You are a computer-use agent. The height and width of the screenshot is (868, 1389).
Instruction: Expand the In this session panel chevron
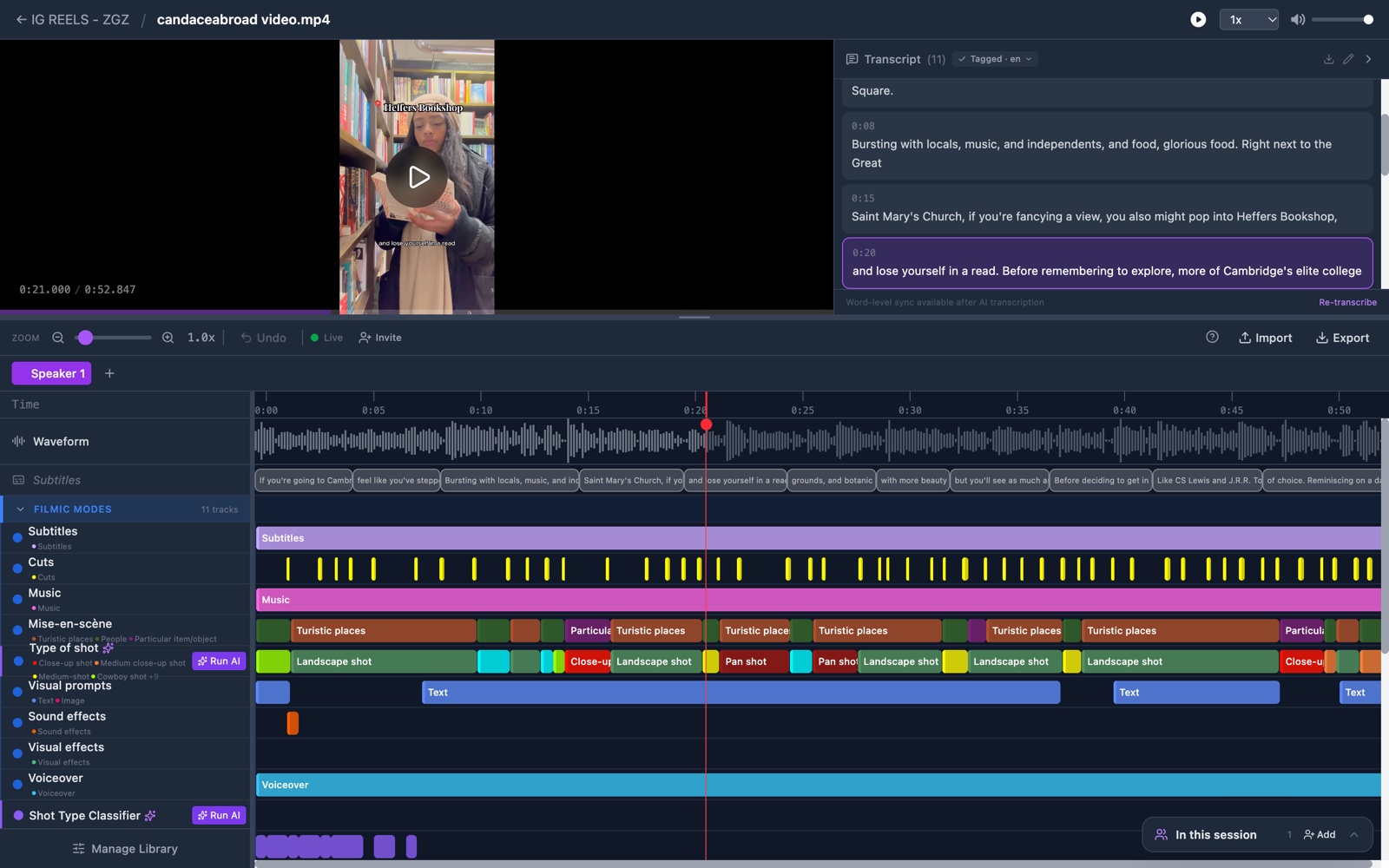1354,834
